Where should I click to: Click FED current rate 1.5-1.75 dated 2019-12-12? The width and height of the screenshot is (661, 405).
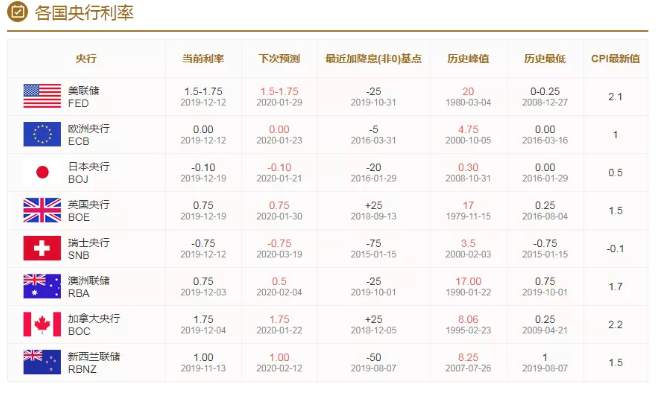pyautogui.click(x=203, y=97)
